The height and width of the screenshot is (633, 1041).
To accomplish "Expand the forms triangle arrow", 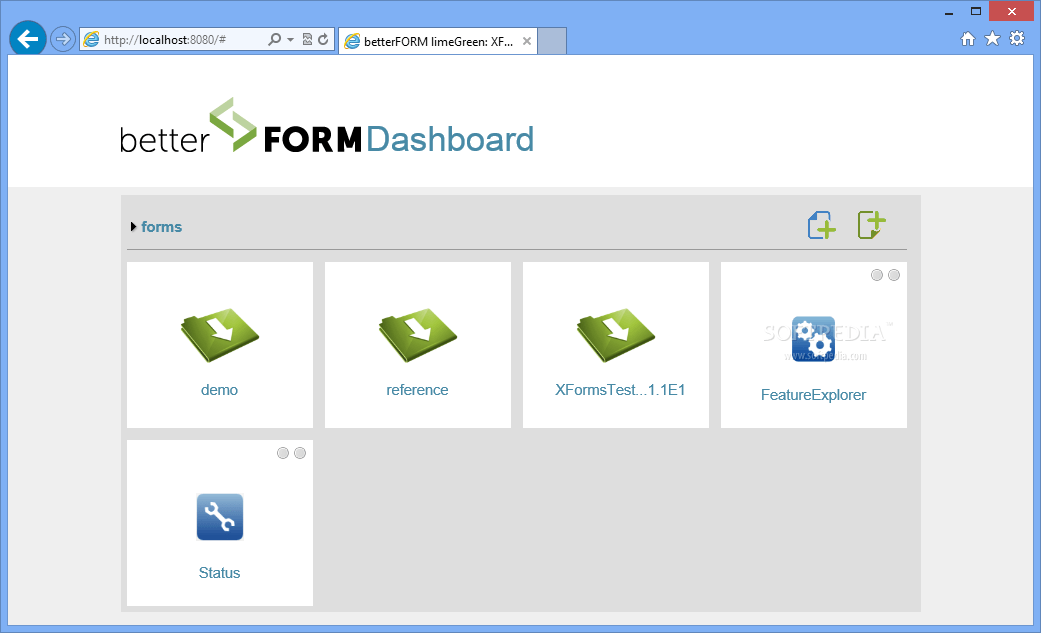I will (x=133, y=226).
